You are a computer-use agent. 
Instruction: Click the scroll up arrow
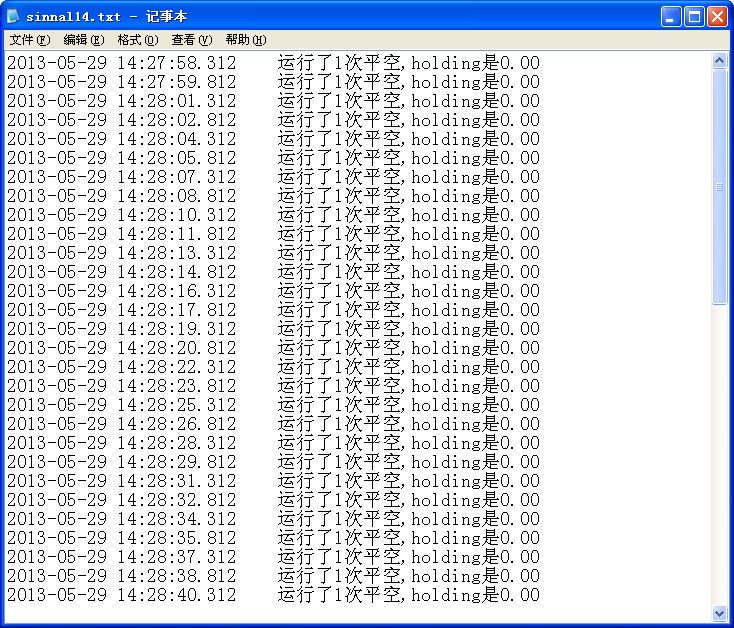tap(719, 60)
